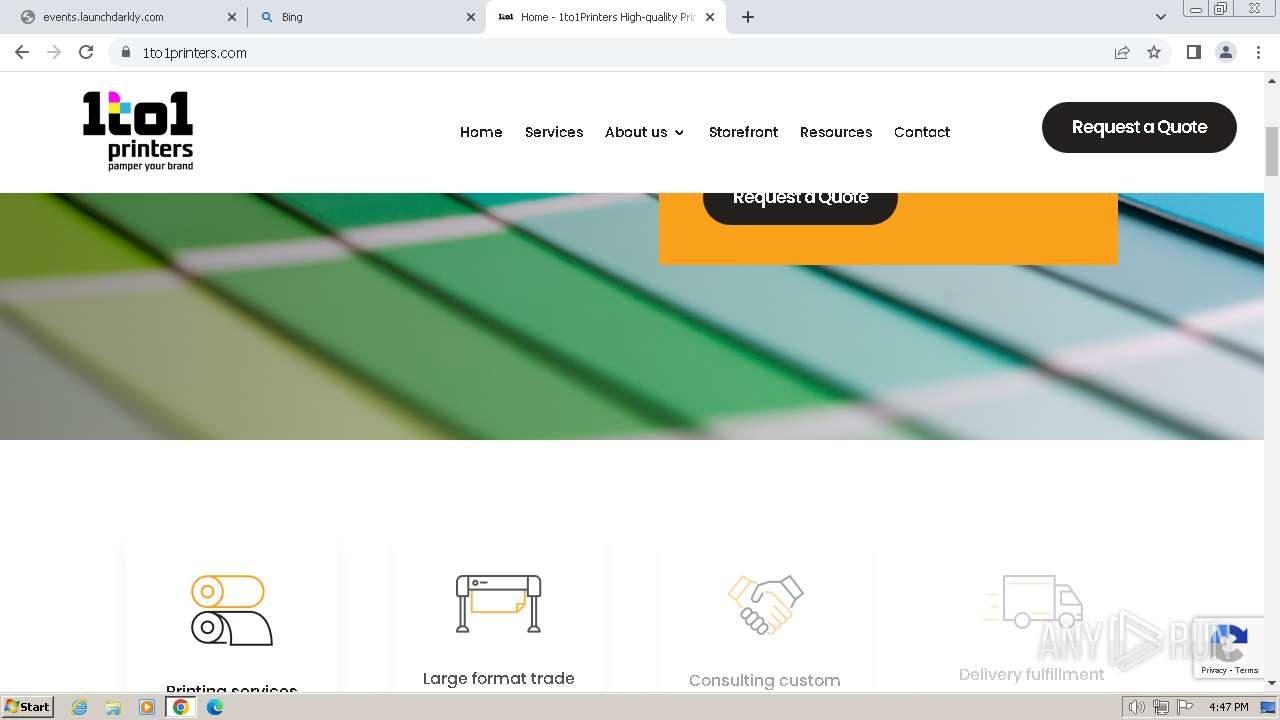Close the 1to1Printers tab
Image resolution: width=1280 pixels, height=720 pixels.
click(x=711, y=17)
